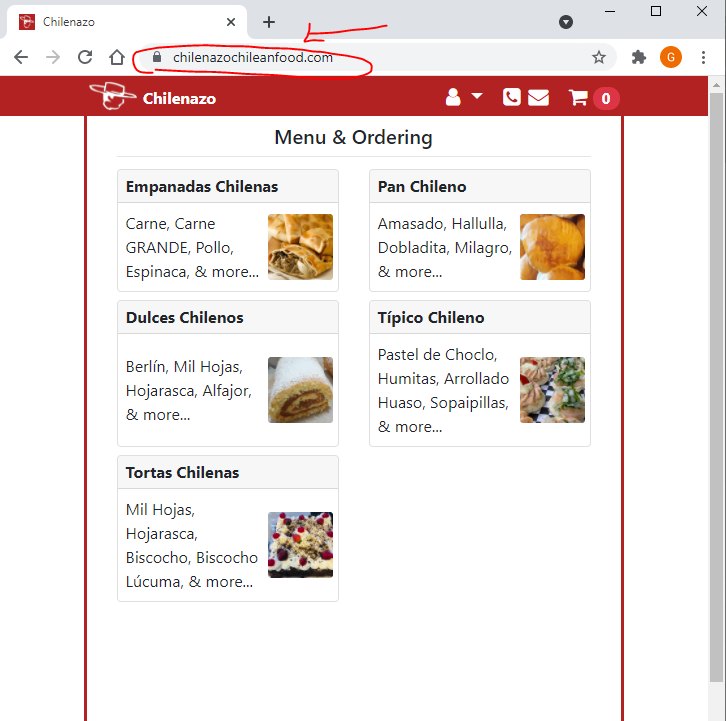The height and width of the screenshot is (721, 726).
Task: Click the Dulces Chilenos cake roll thumbnail
Action: 300,390
